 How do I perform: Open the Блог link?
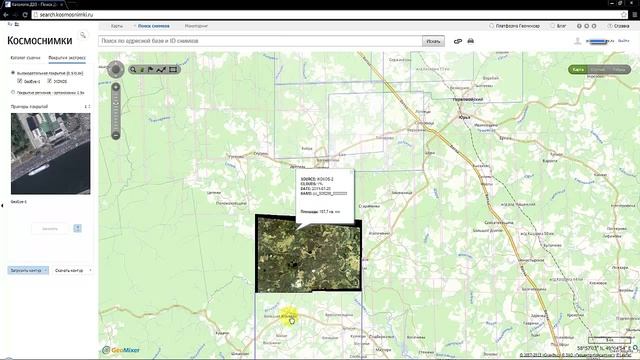point(562,26)
